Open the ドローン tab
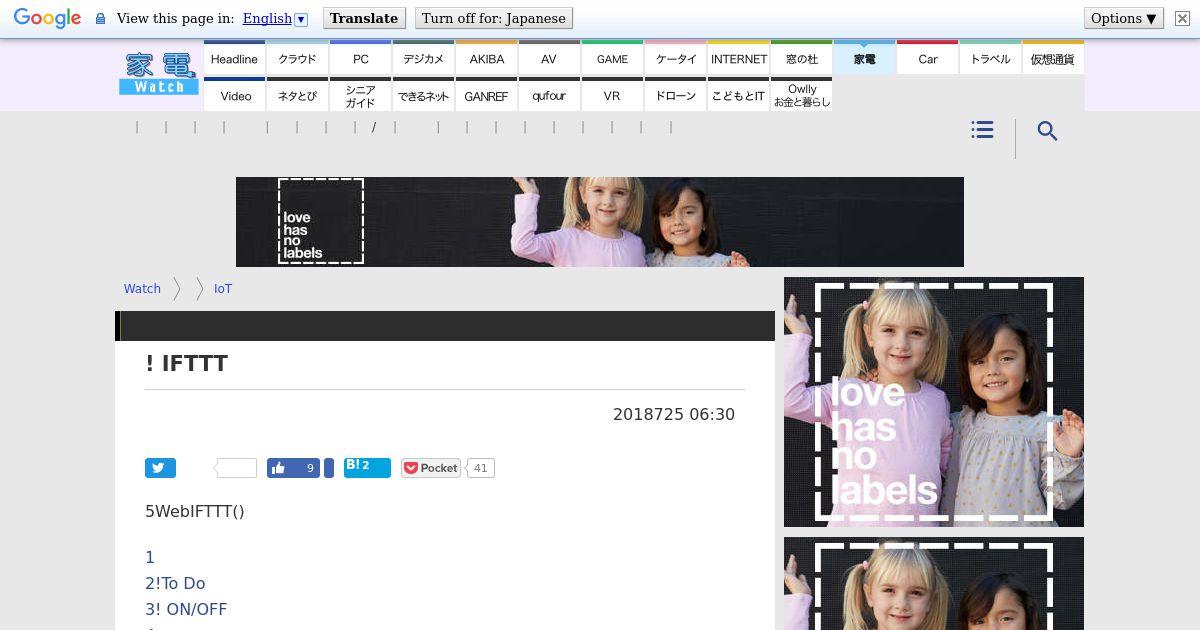Image resolution: width=1200 pixels, height=630 pixels. pos(675,95)
